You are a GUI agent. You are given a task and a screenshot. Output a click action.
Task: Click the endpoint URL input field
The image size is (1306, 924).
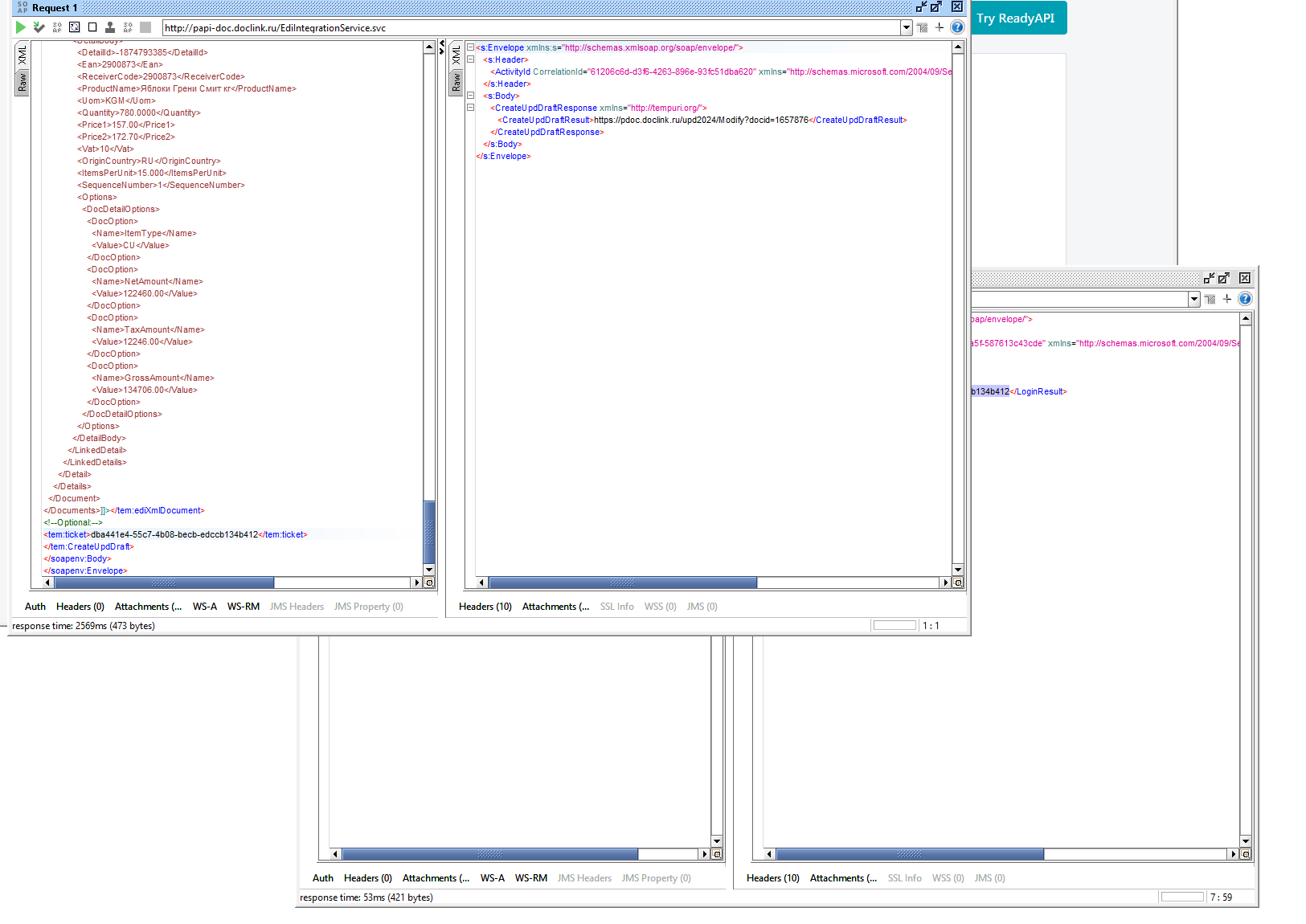point(531,27)
